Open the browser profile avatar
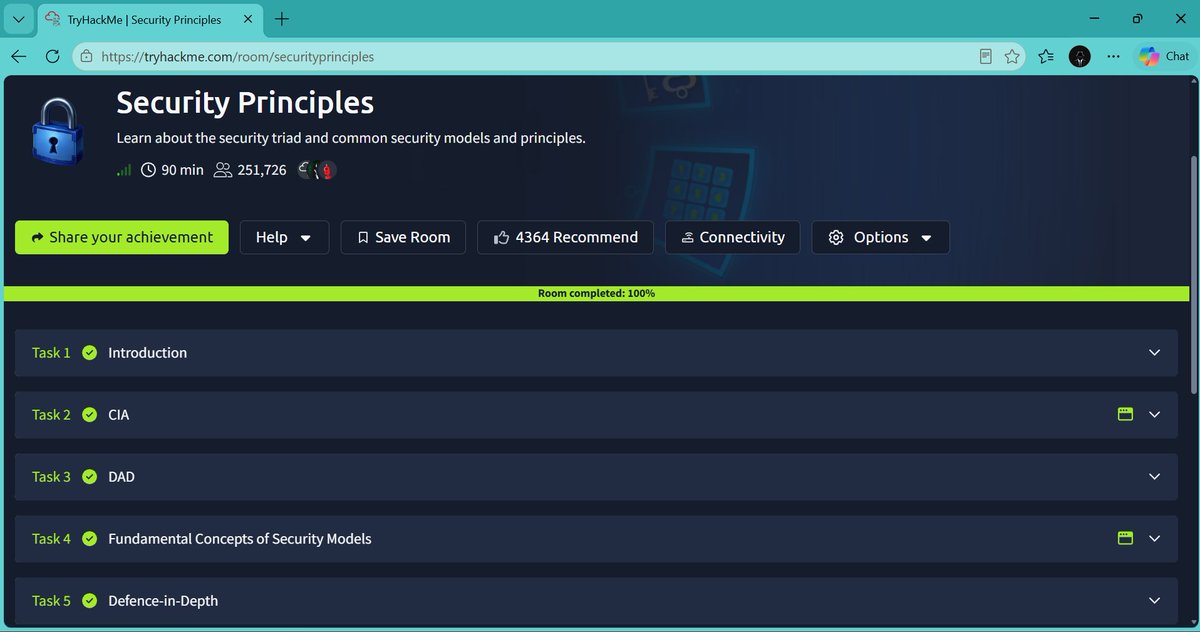1200x632 pixels. [1080, 57]
